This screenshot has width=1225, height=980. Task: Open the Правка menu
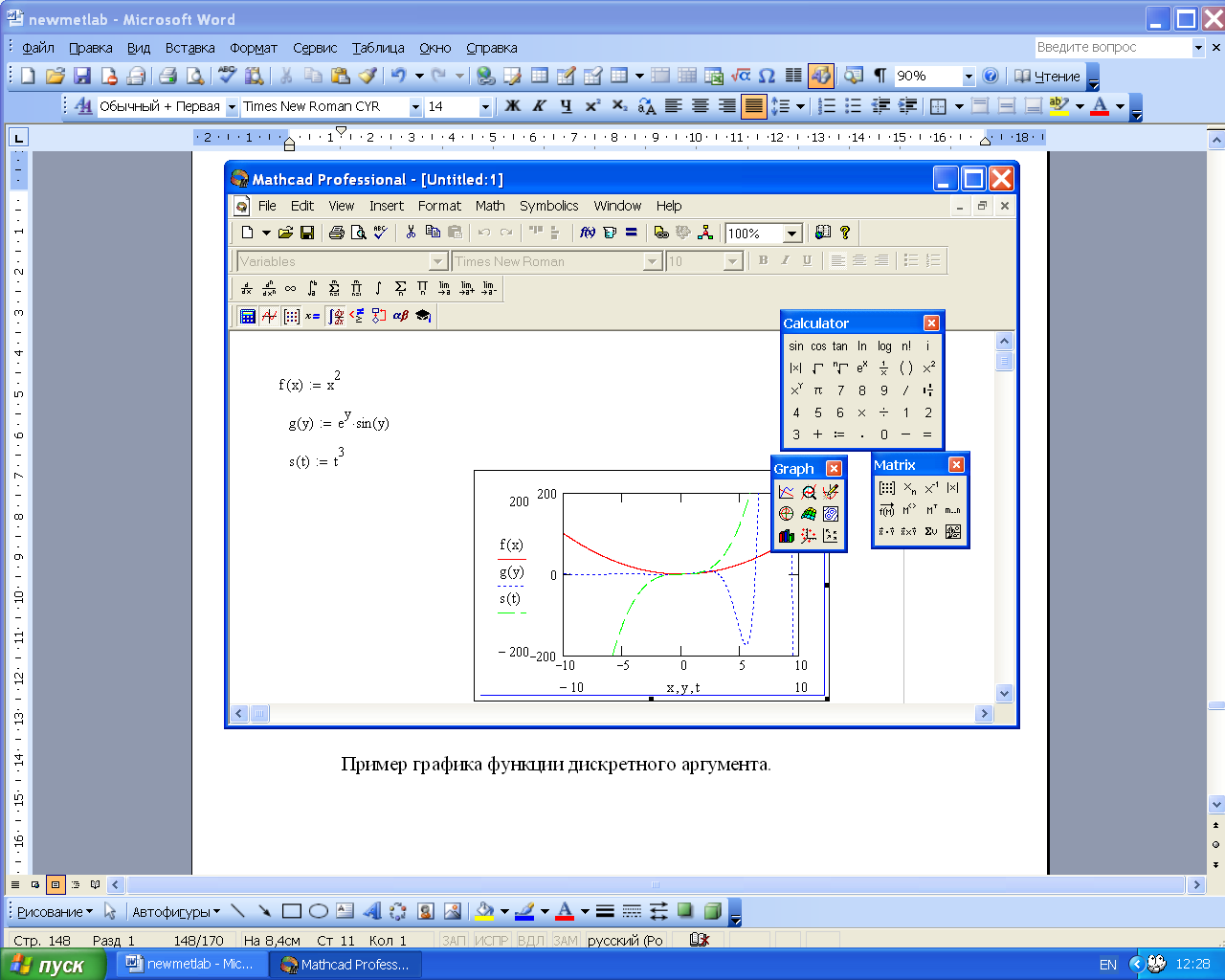pyautogui.click(x=90, y=48)
